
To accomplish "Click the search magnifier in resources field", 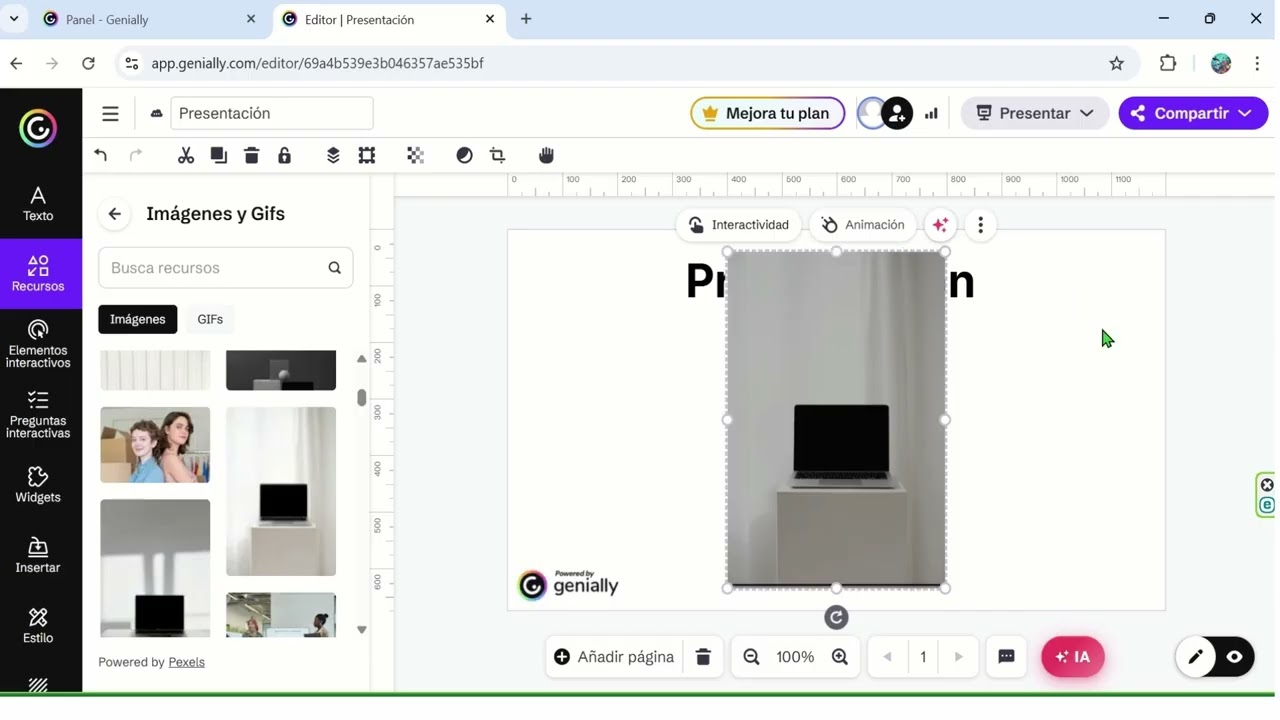I will click(335, 268).
